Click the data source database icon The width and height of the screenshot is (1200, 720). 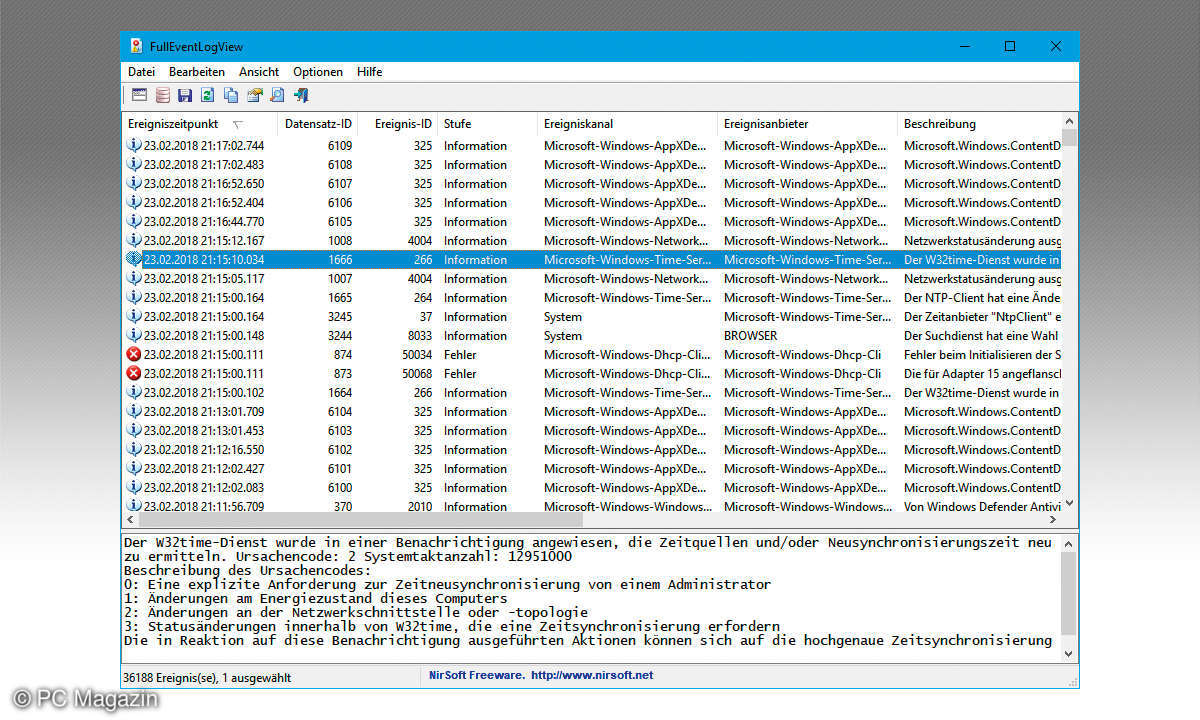point(162,95)
